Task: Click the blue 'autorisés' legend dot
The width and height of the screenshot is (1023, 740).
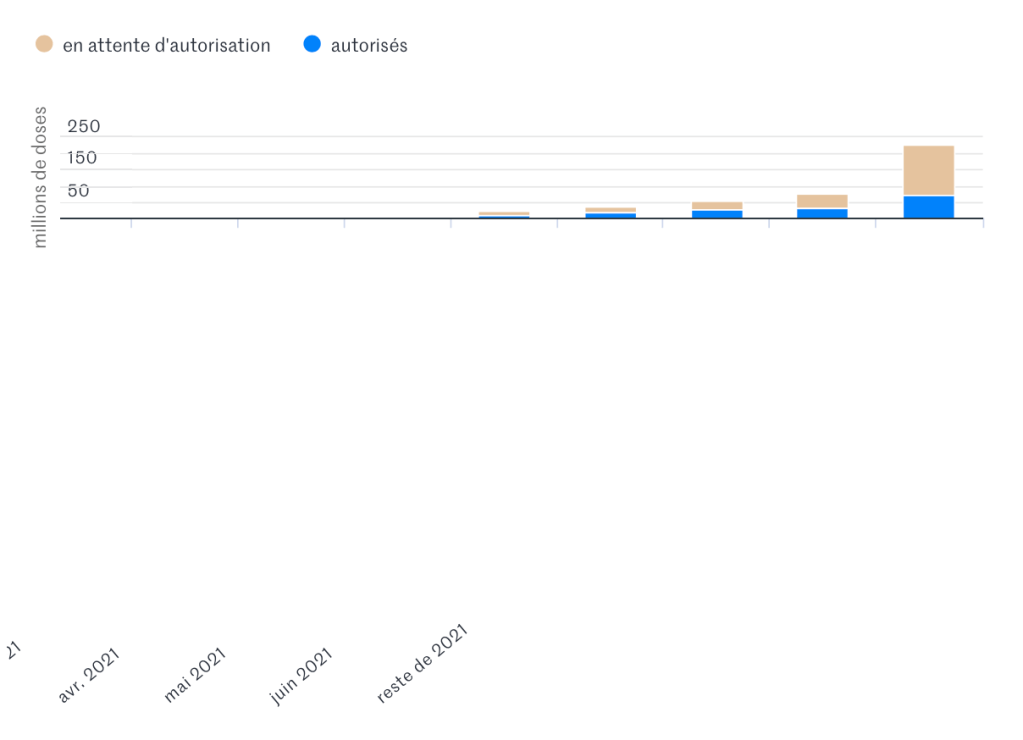Action: pyautogui.click(x=312, y=44)
